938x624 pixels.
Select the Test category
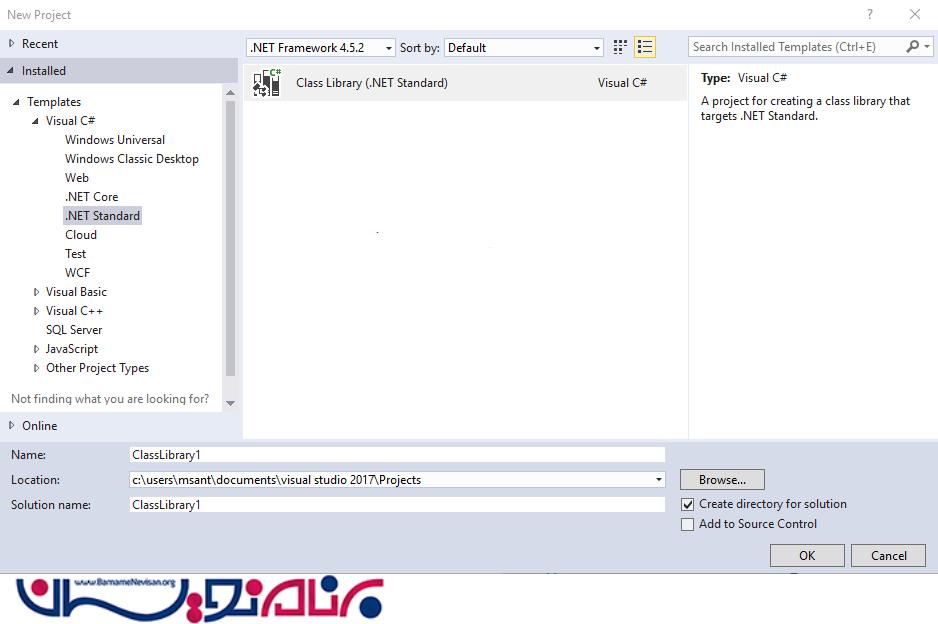(x=75, y=254)
